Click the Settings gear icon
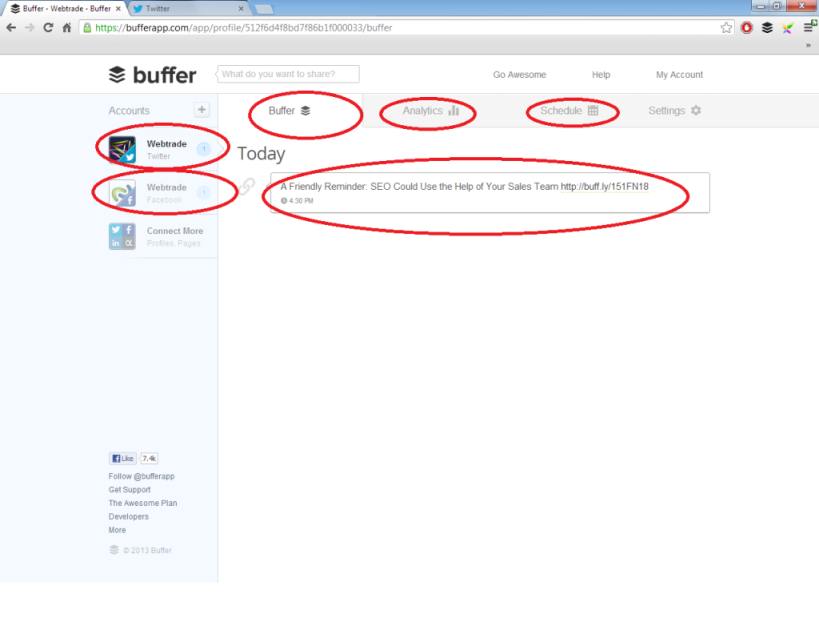The image size is (819, 630). (x=696, y=110)
